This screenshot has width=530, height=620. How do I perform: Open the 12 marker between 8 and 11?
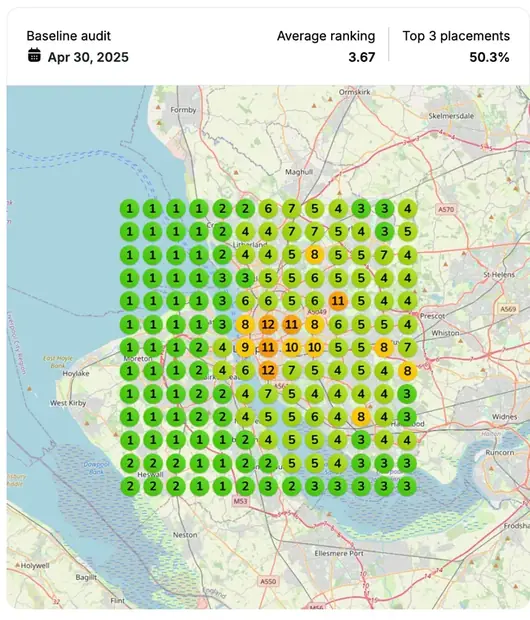click(268, 325)
